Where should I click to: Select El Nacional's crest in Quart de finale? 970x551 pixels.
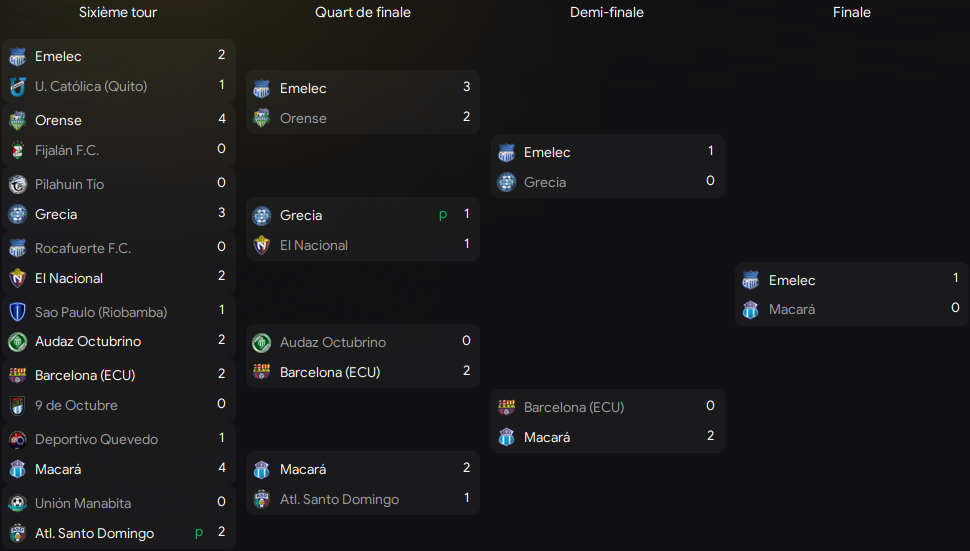pyautogui.click(x=262, y=246)
